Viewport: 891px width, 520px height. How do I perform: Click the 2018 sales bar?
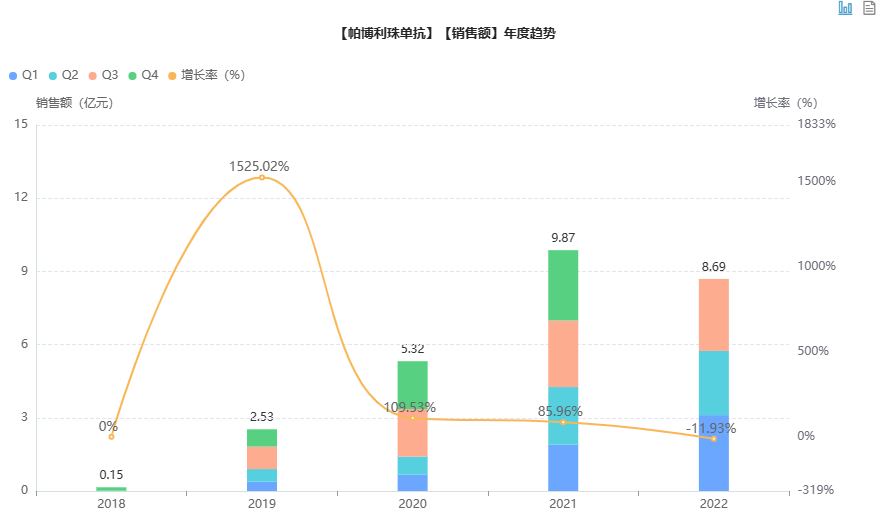pyautogui.click(x=111, y=488)
